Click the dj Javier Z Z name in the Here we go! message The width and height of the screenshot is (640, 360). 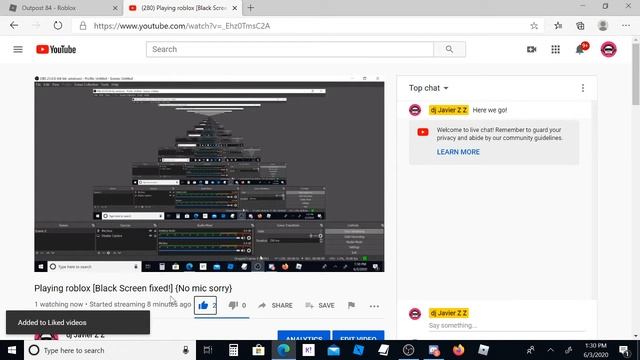coord(448,110)
